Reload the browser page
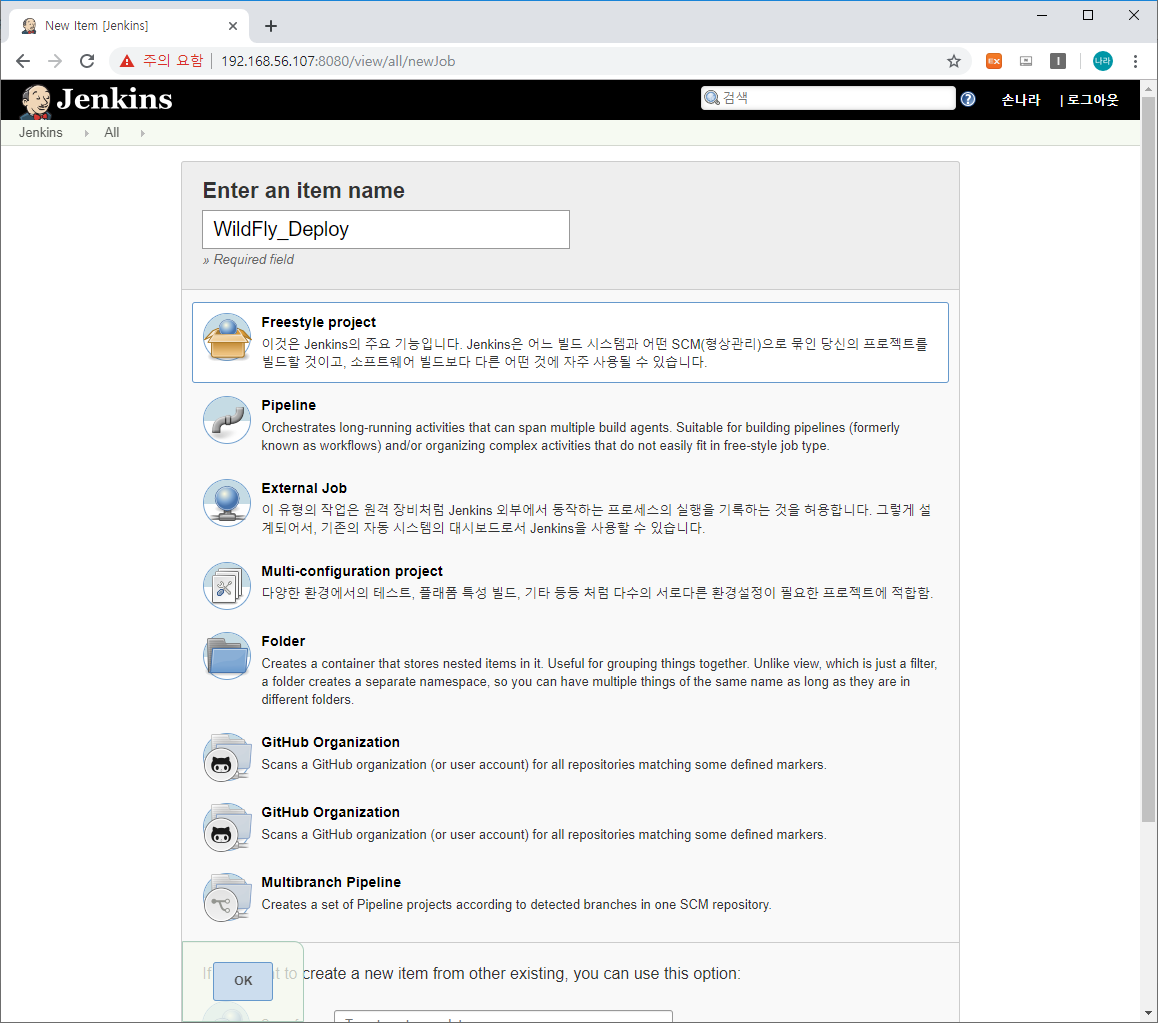The width and height of the screenshot is (1158, 1023). 87,61
